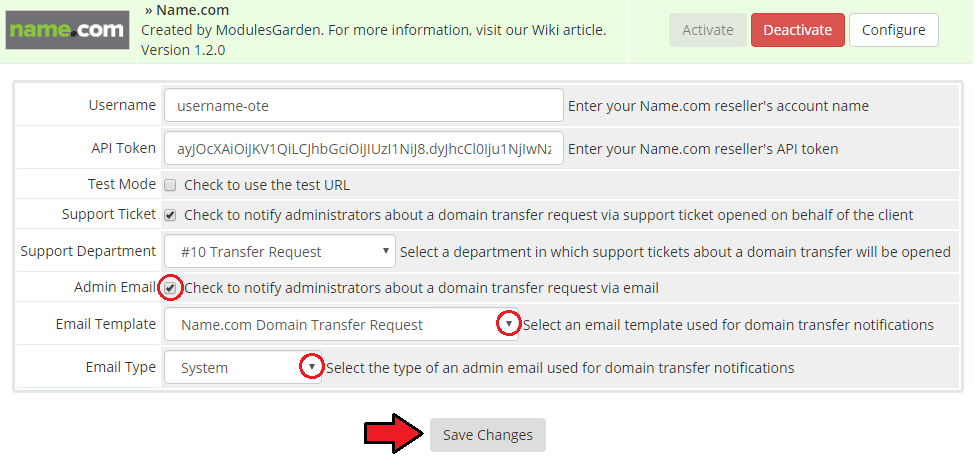Click the name.com logo image
Image resolution: width=975 pixels, height=460 pixels.
pyautogui.click(x=67, y=30)
